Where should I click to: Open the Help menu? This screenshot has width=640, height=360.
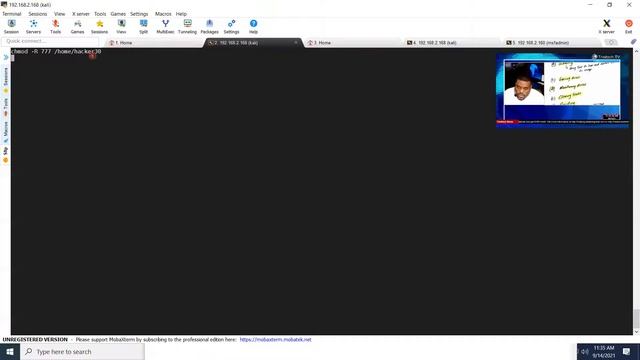181,14
